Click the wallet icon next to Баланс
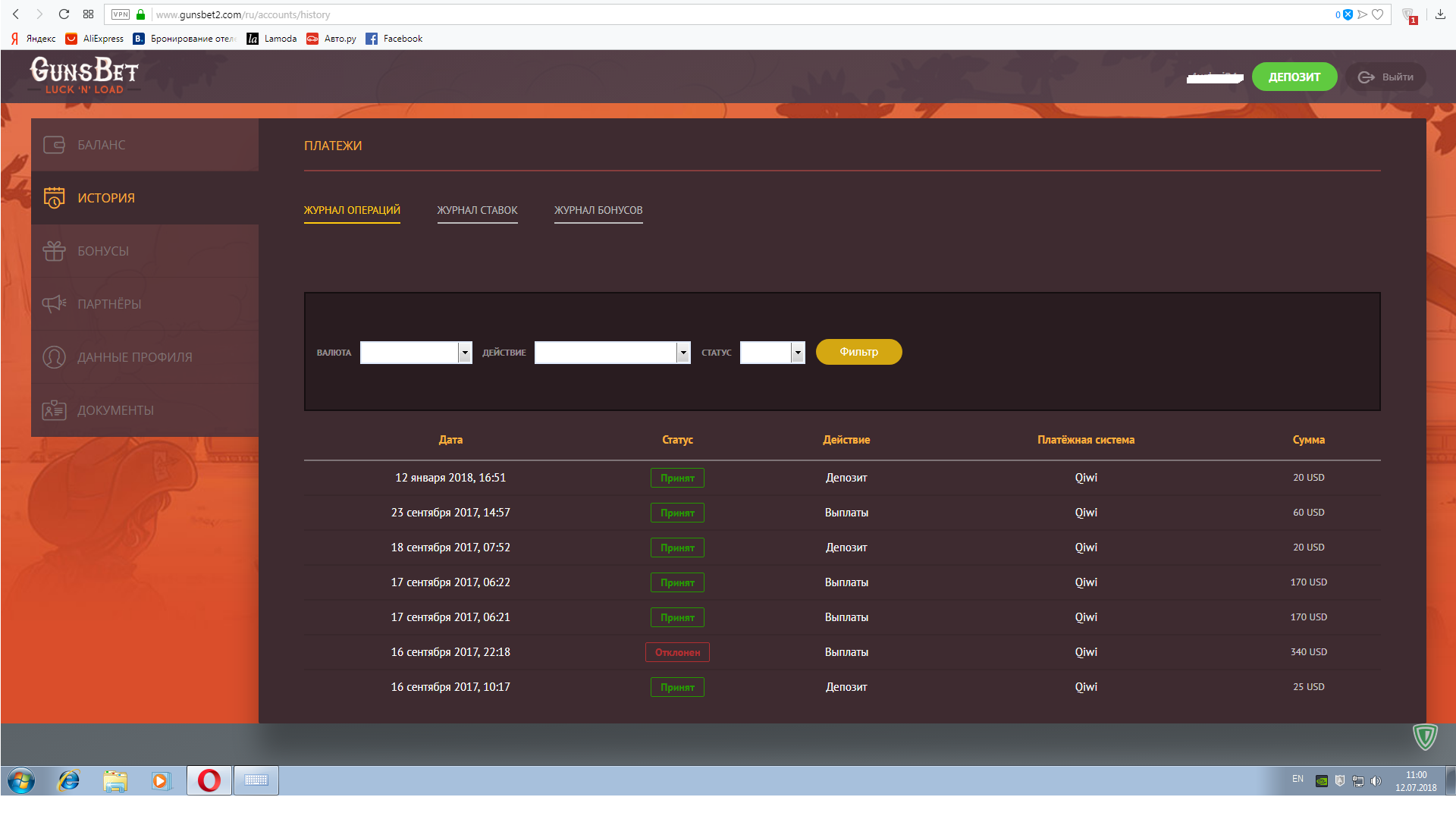 click(x=54, y=145)
